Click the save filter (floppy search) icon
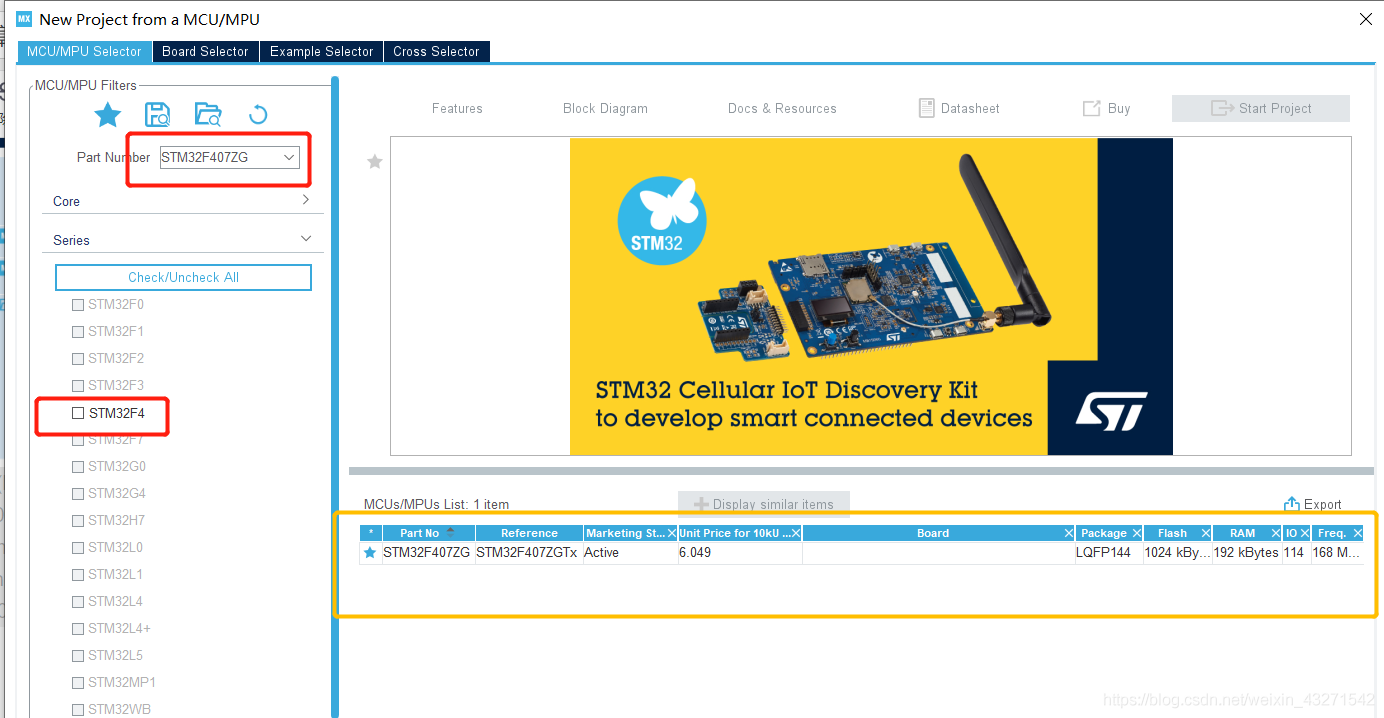The width and height of the screenshot is (1384, 718). coord(158,114)
